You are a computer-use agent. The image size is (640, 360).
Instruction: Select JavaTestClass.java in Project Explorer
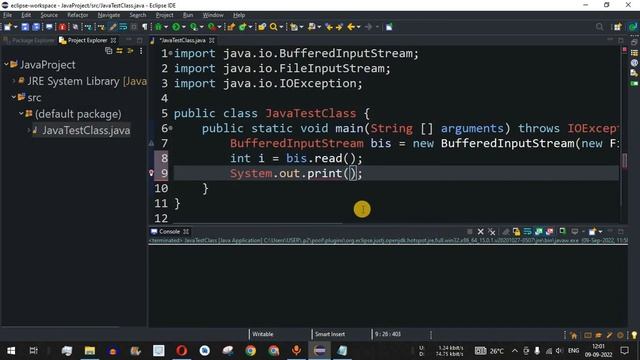[86, 130]
